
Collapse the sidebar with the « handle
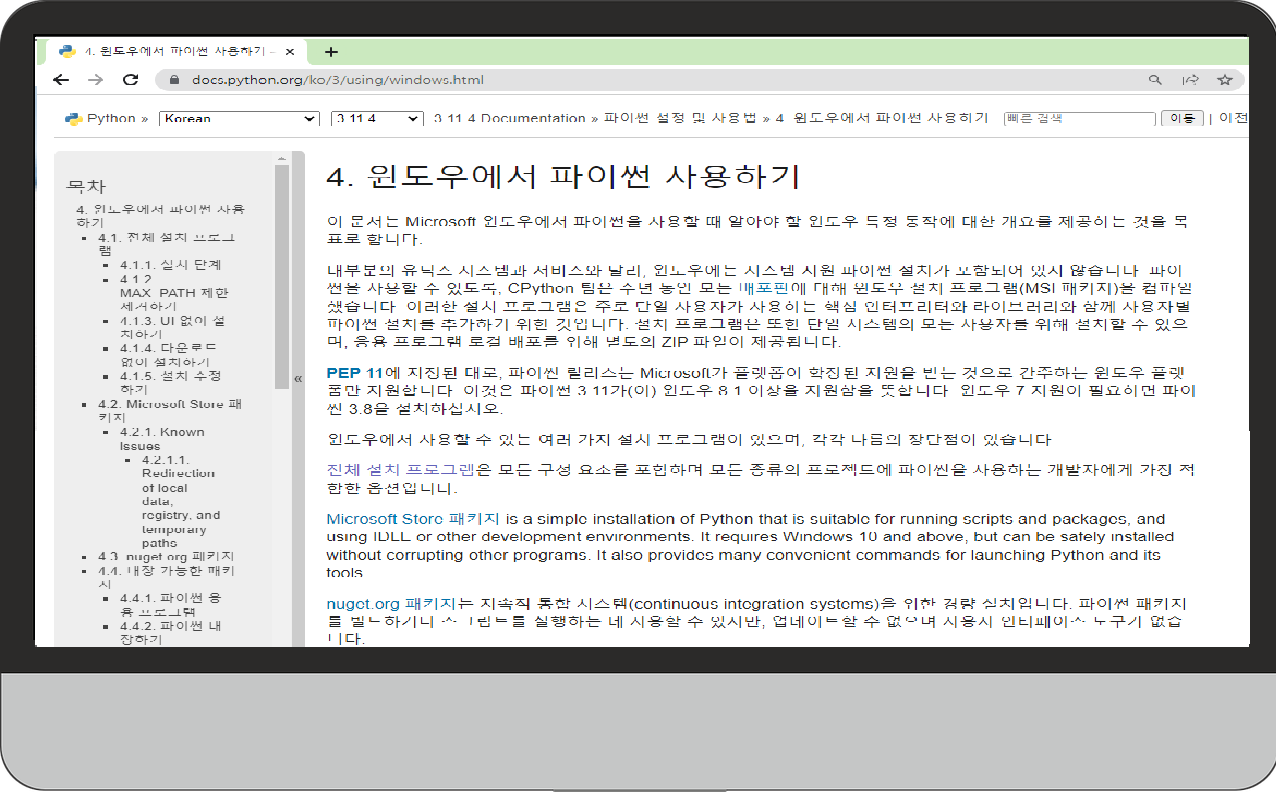298,378
